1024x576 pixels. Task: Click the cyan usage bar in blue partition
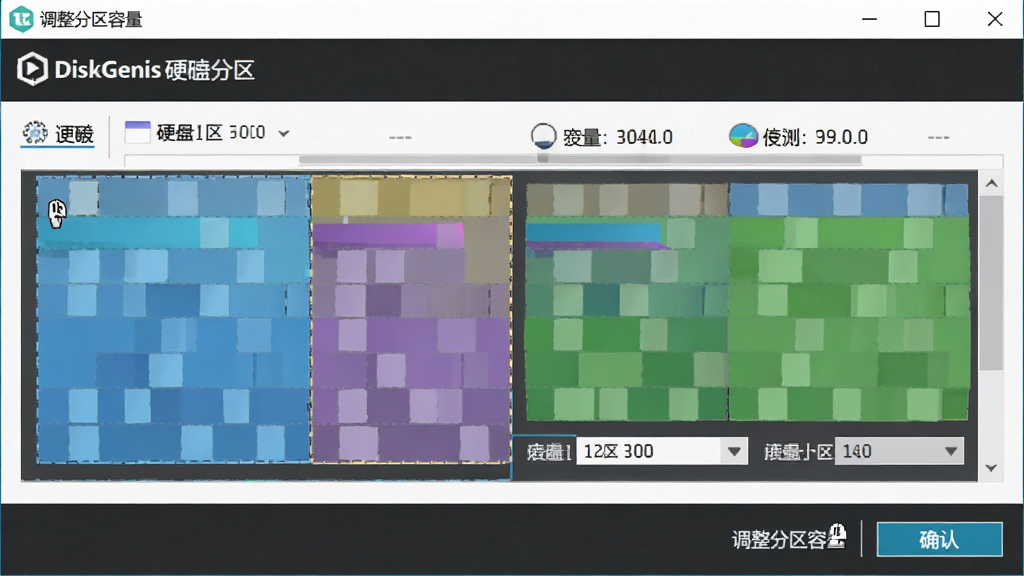[x=147, y=233]
